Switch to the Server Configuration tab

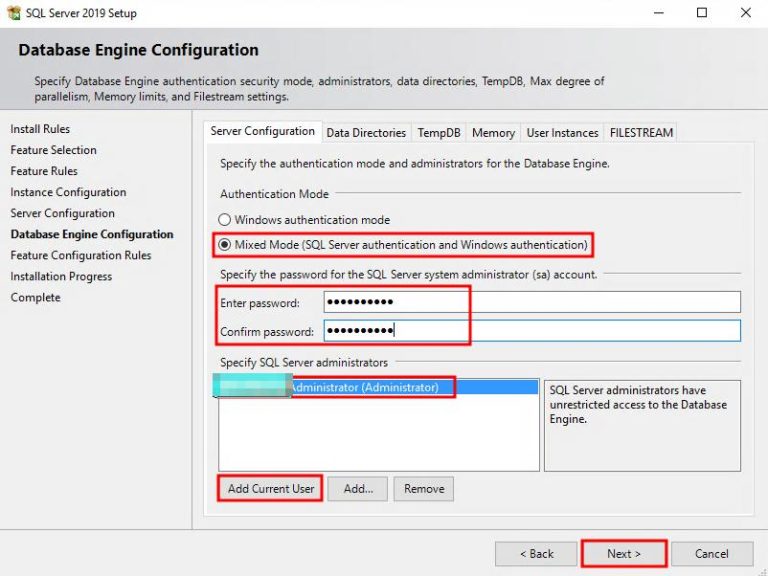[263, 131]
